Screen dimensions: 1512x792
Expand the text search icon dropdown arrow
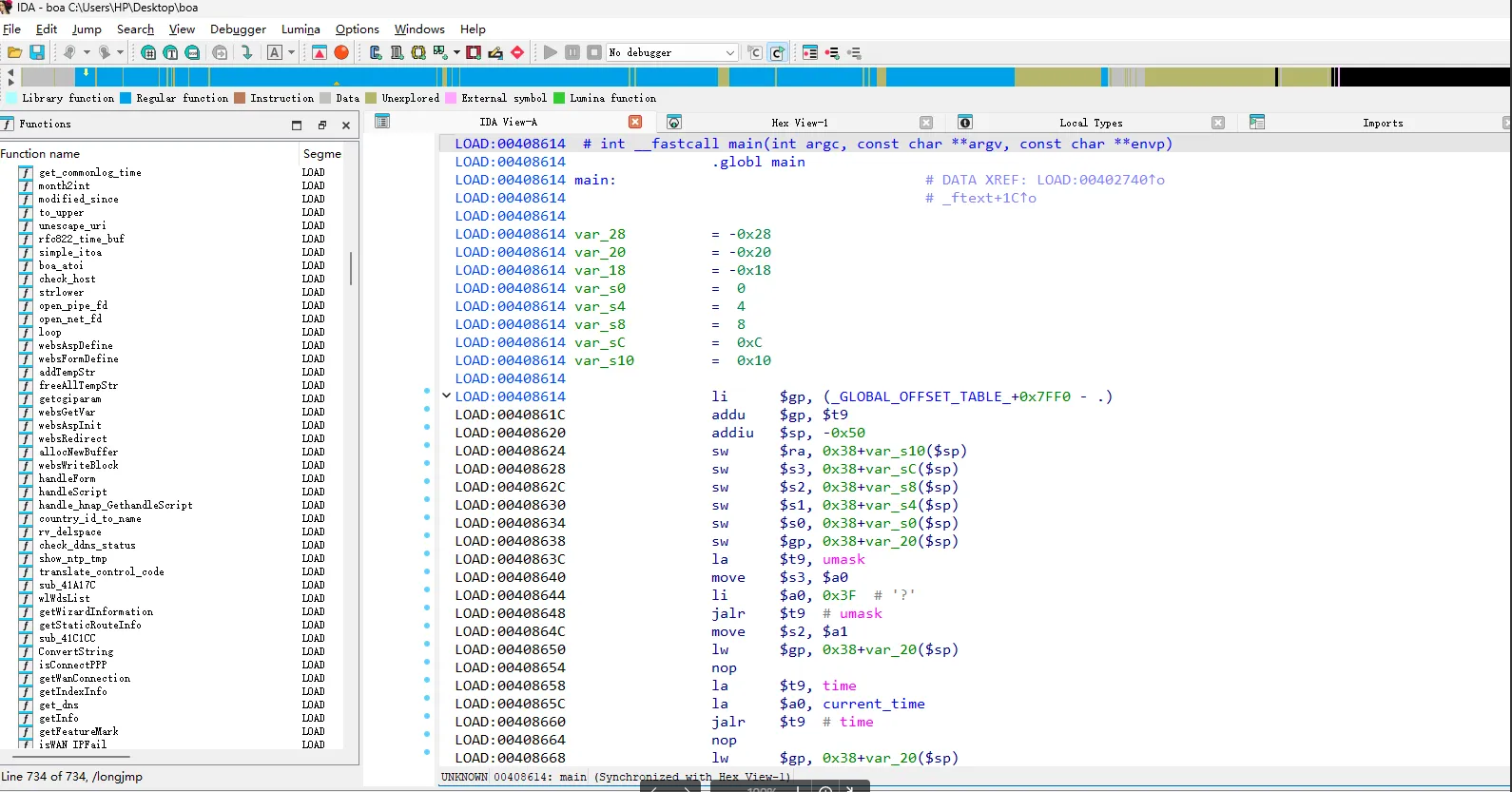pyautogui.click(x=291, y=53)
